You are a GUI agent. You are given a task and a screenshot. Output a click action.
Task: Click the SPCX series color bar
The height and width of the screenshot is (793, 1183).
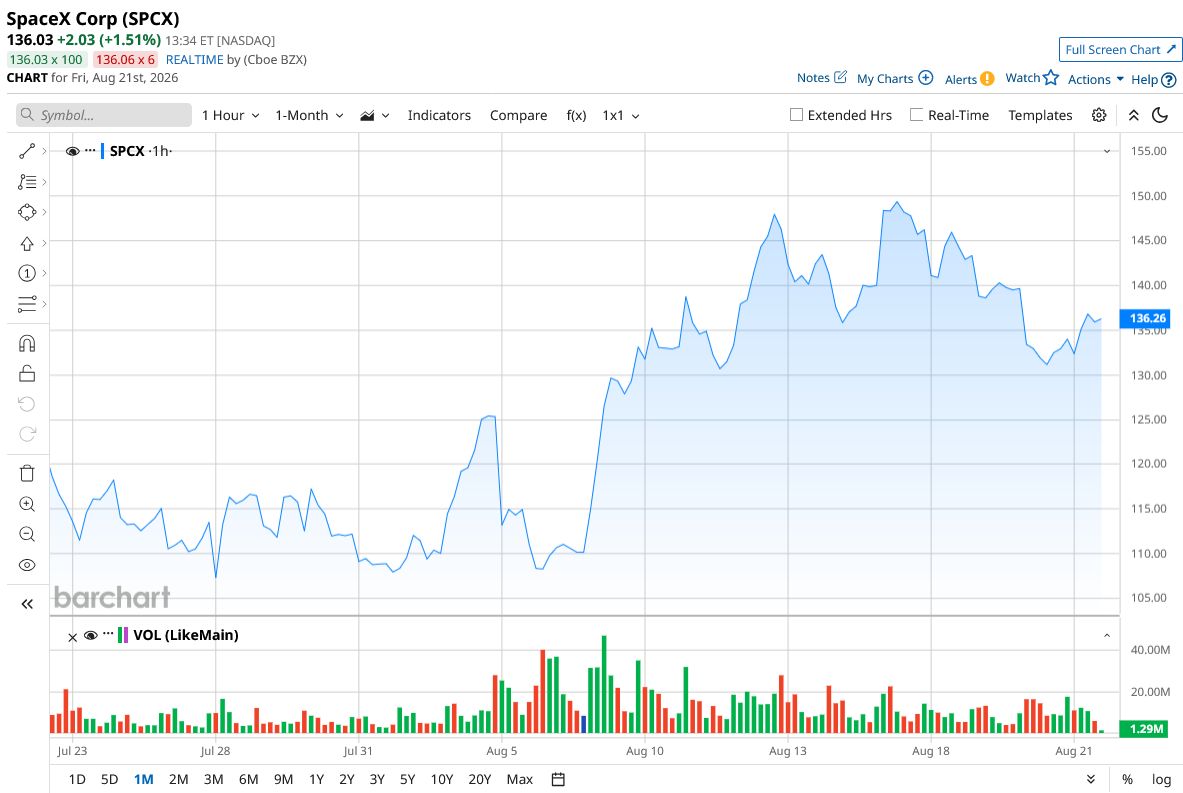[103, 151]
